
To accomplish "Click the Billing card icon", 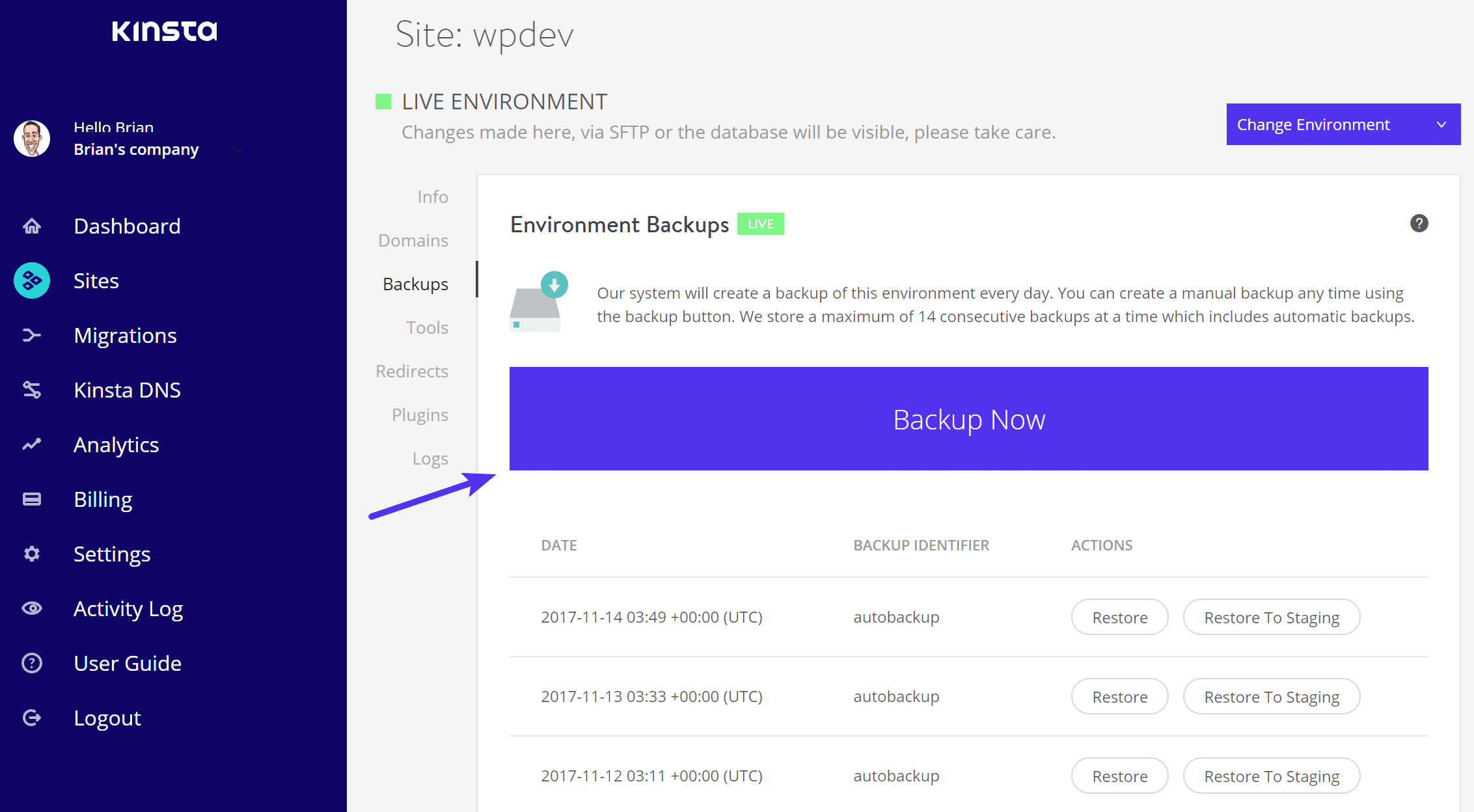I will coord(32,499).
